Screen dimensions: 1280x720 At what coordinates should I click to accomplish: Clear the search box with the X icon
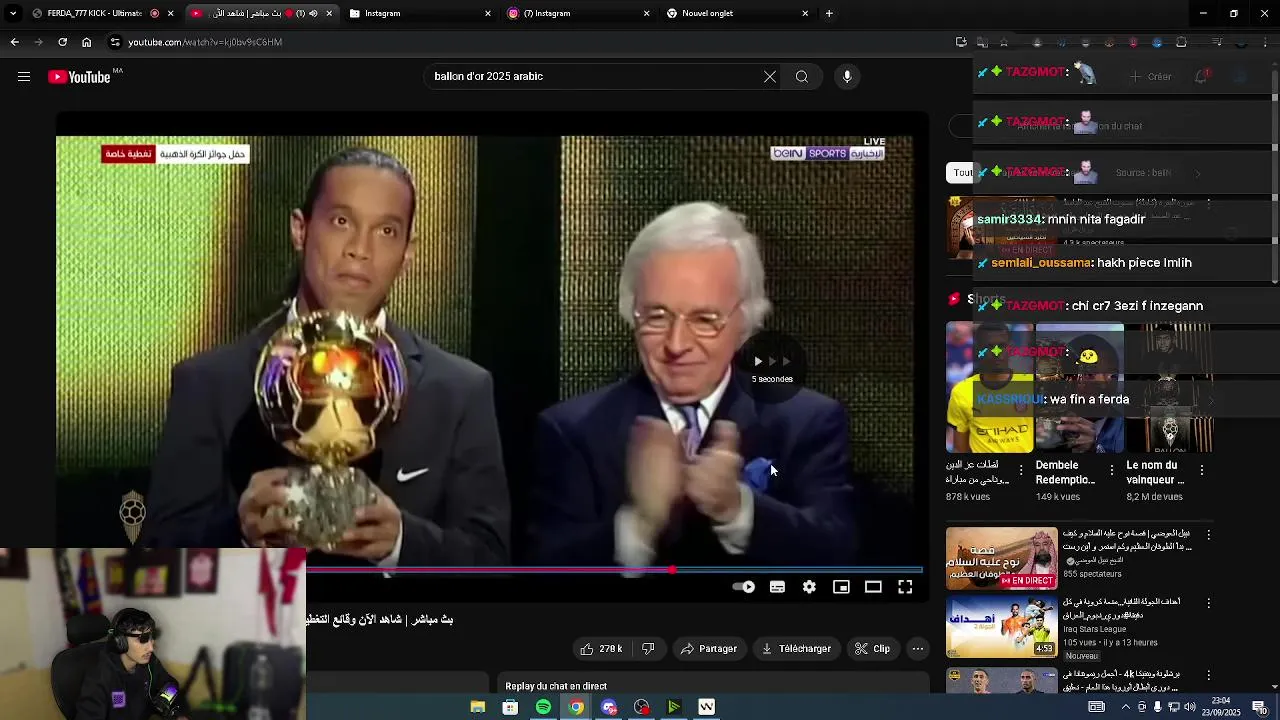770,77
